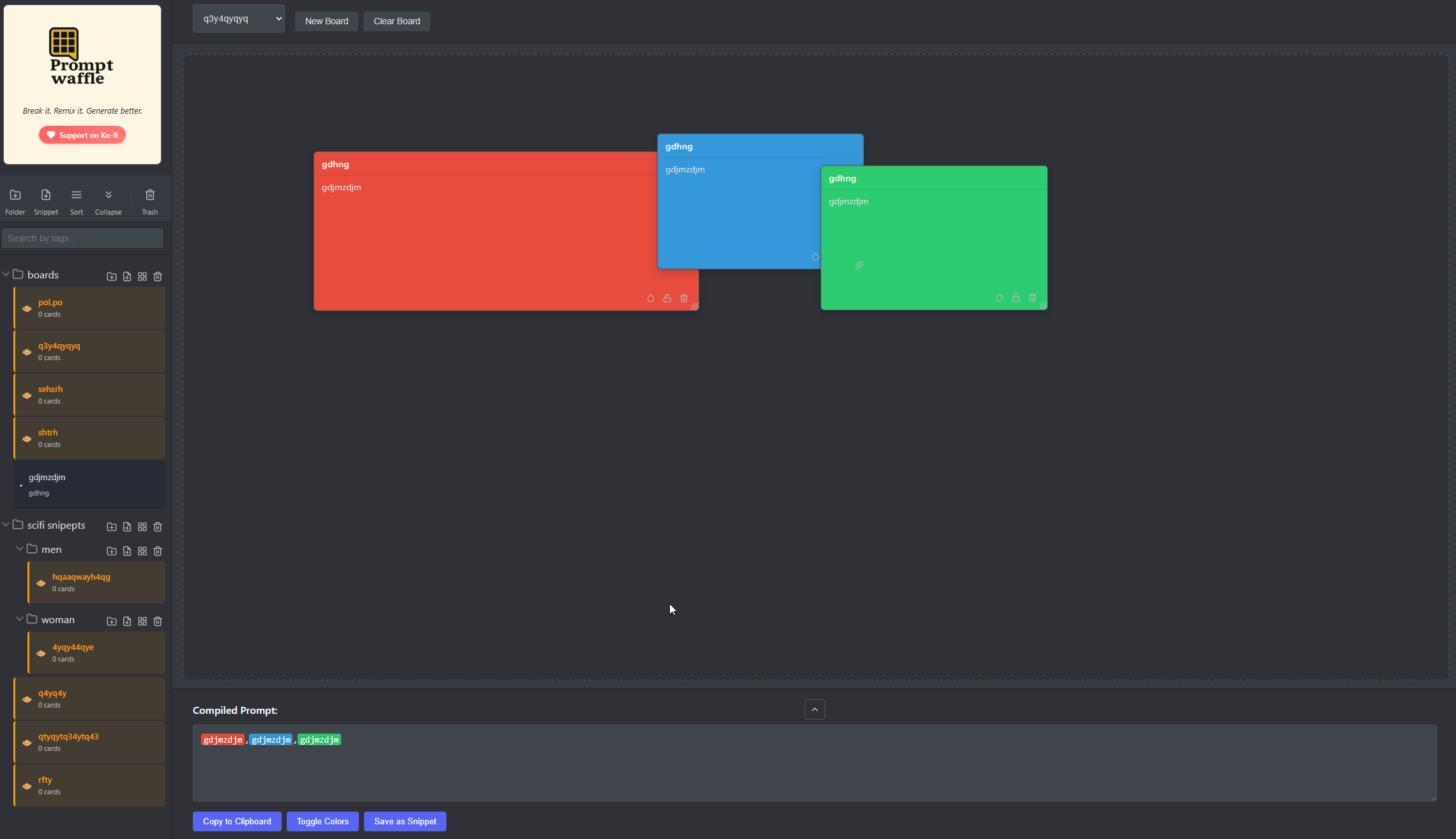This screenshot has height=839, width=1456.
Task: Delete the boards folder
Action: click(x=158, y=276)
